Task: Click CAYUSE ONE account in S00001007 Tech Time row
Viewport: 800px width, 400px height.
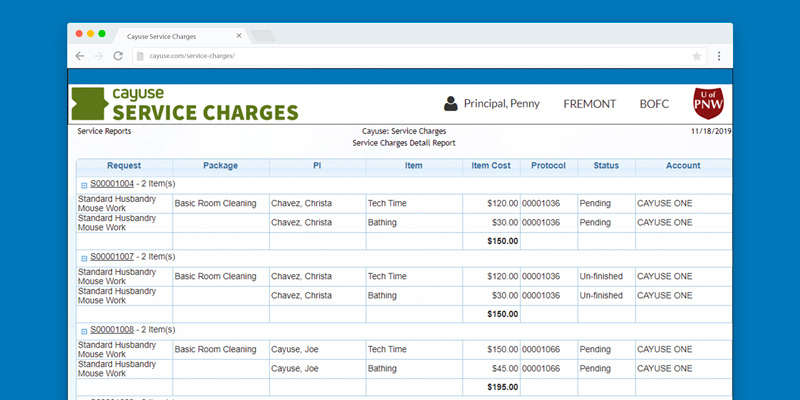Action: tap(665, 277)
